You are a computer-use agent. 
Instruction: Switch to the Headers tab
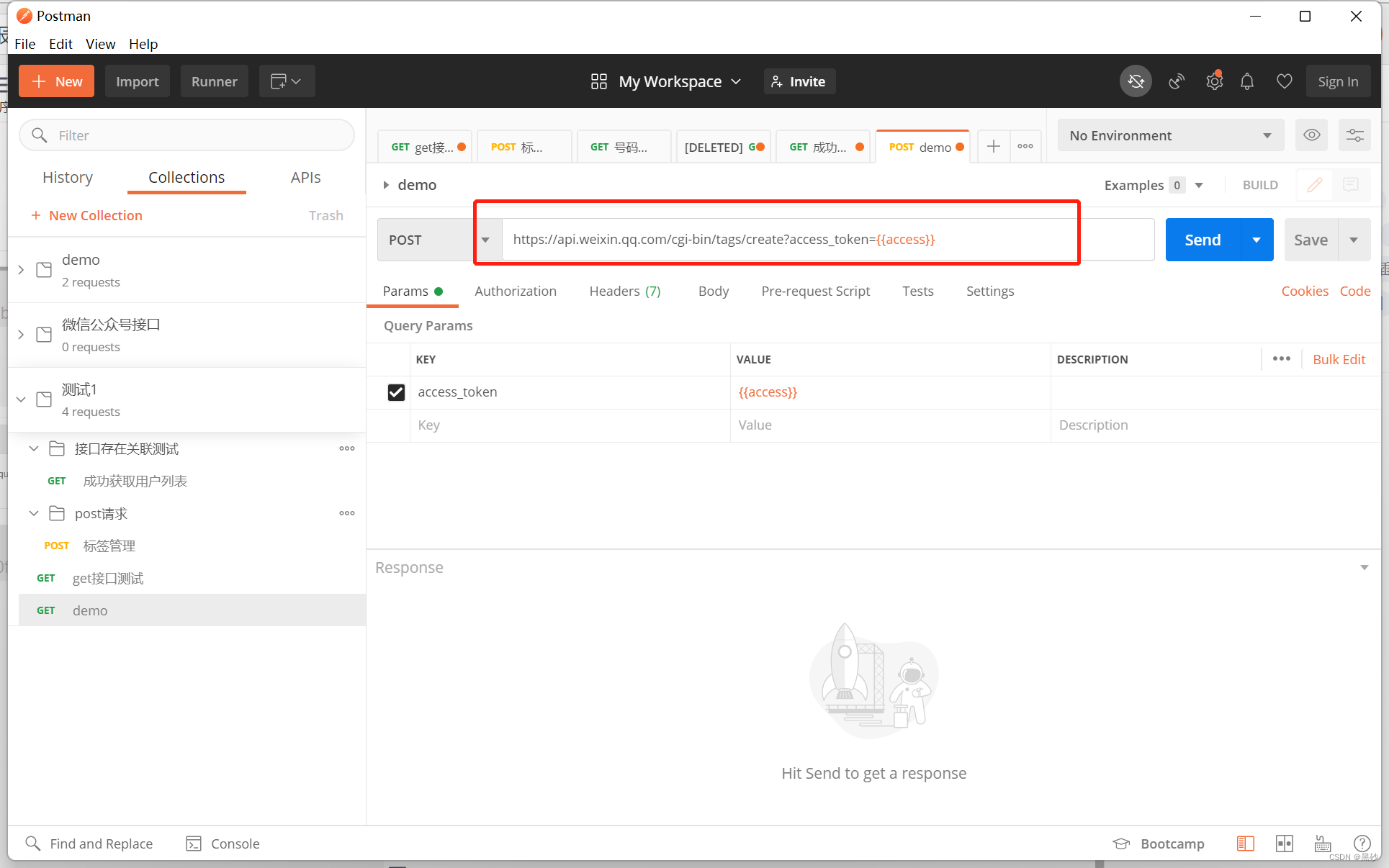pyautogui.click(x=624, y=291)
